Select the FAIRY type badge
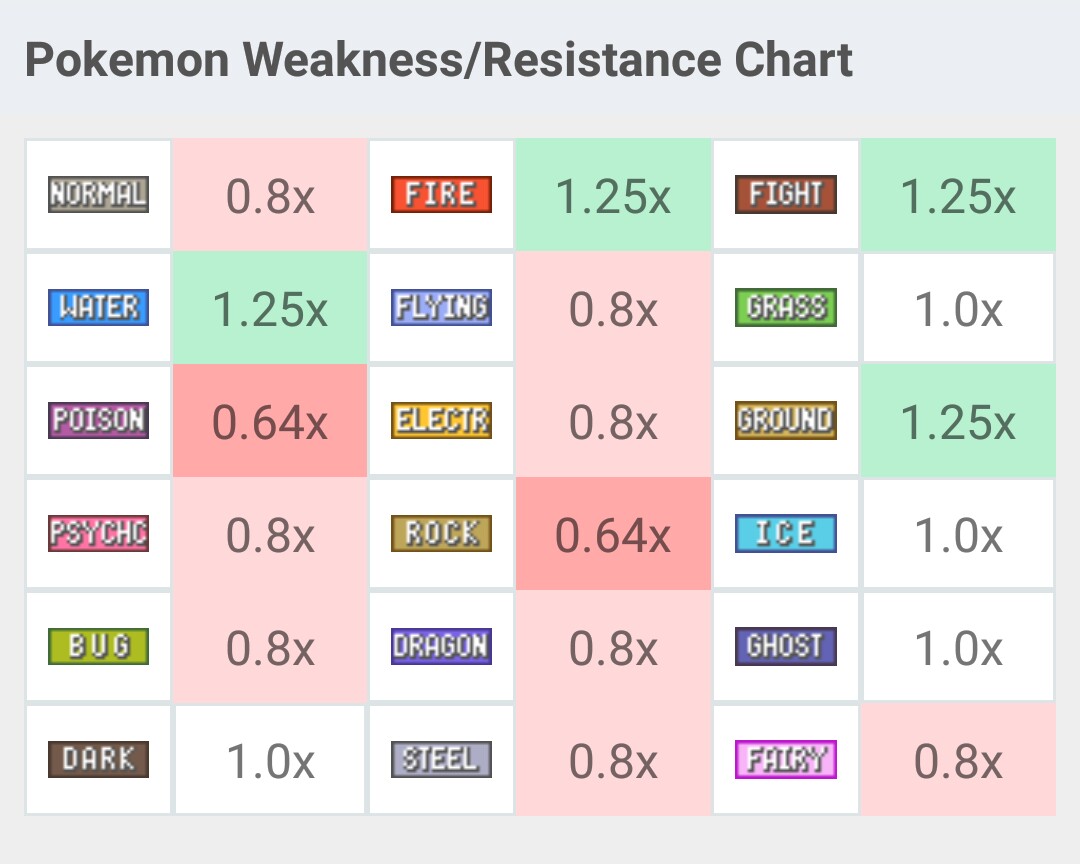The image size is (1080, 864). pos(785,759)
